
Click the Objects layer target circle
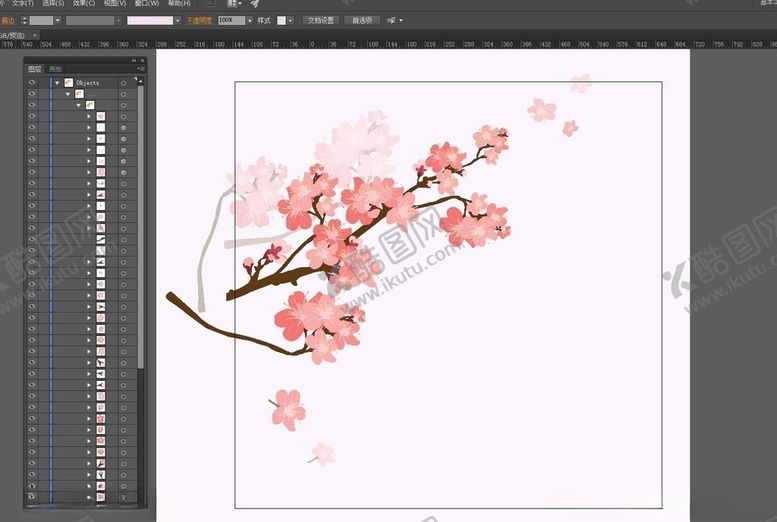click(123, 83)
